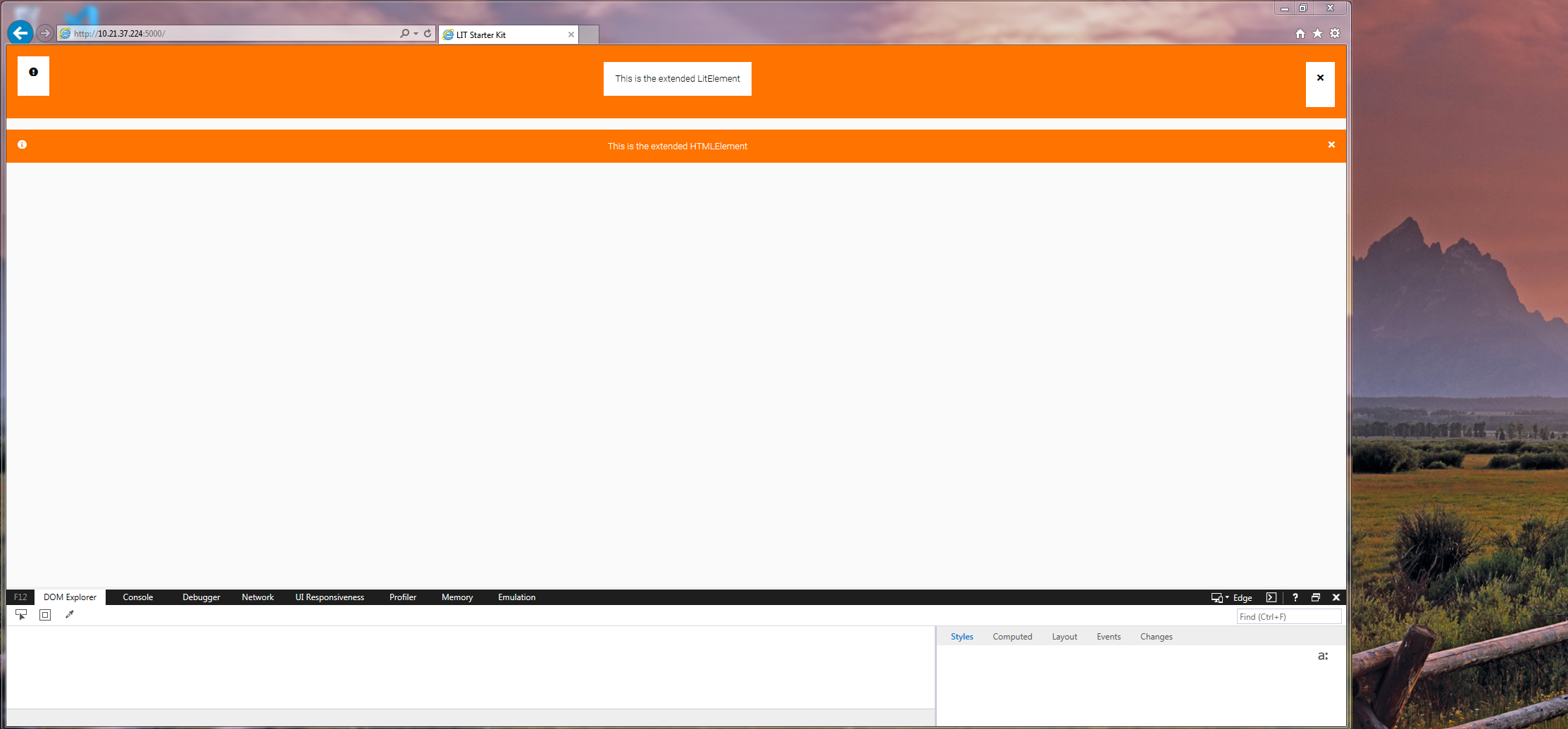1568x729 pixels.
Task: Click the Find (Ctrl+F) search field
Action: click(x=1289, y=616)
